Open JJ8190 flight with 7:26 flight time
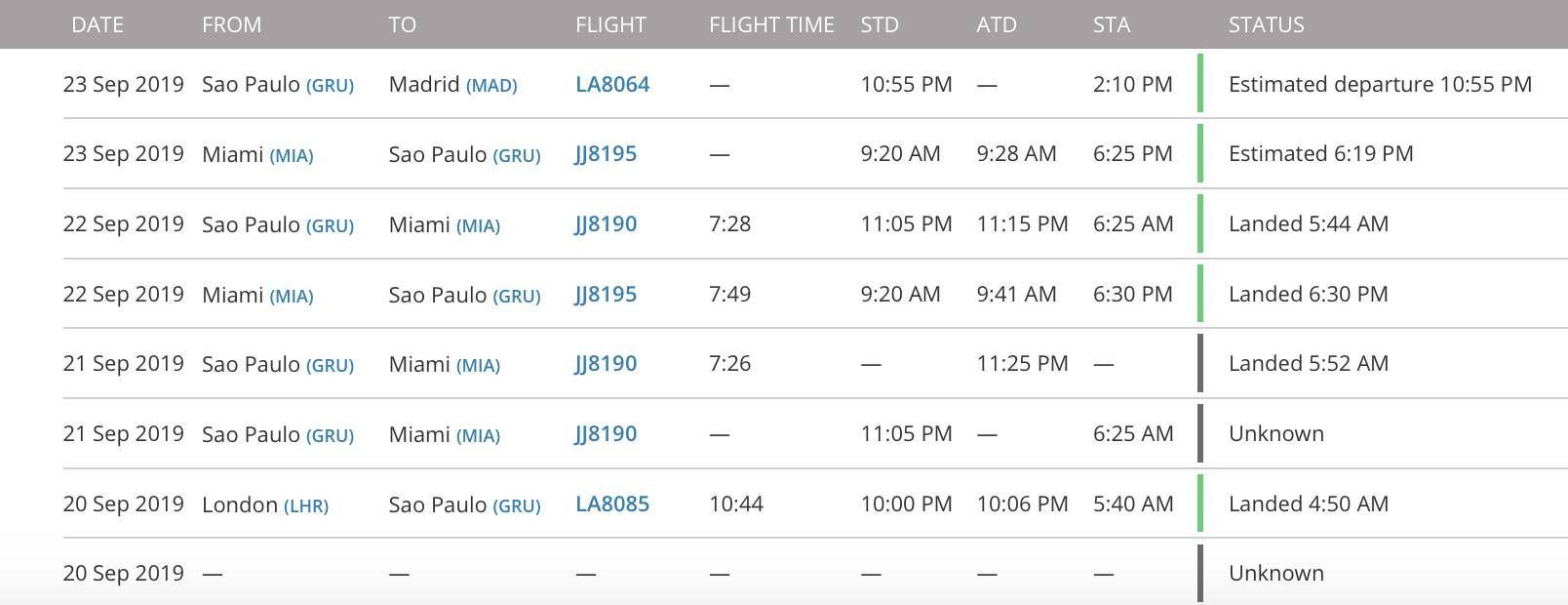 pos(606,364)
